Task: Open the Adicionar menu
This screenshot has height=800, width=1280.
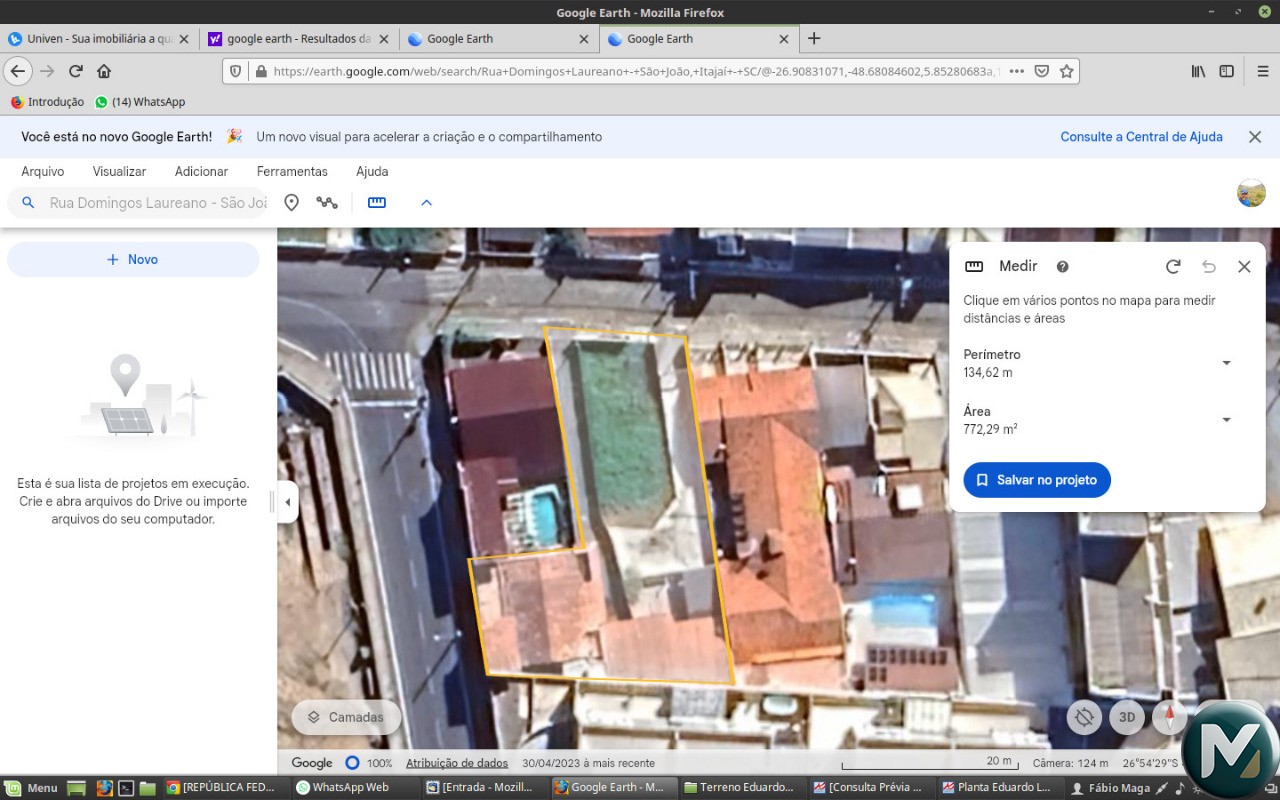Action: tap(201, 172)
